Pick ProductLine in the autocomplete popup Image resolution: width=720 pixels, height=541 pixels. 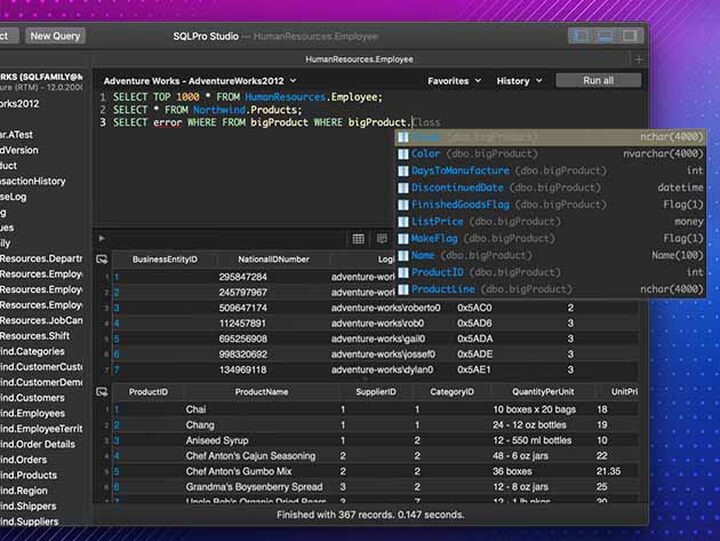click(443, 289)
